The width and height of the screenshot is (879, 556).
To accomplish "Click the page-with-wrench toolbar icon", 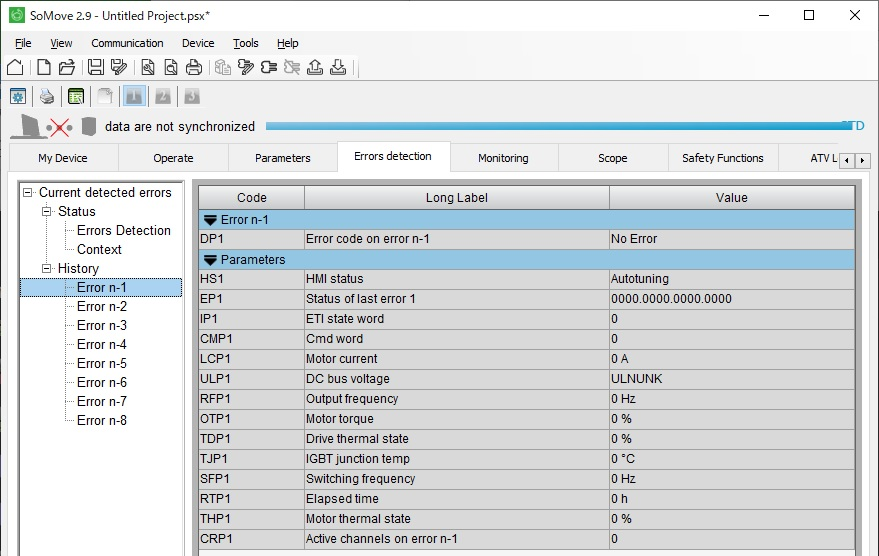I will 147,67.
